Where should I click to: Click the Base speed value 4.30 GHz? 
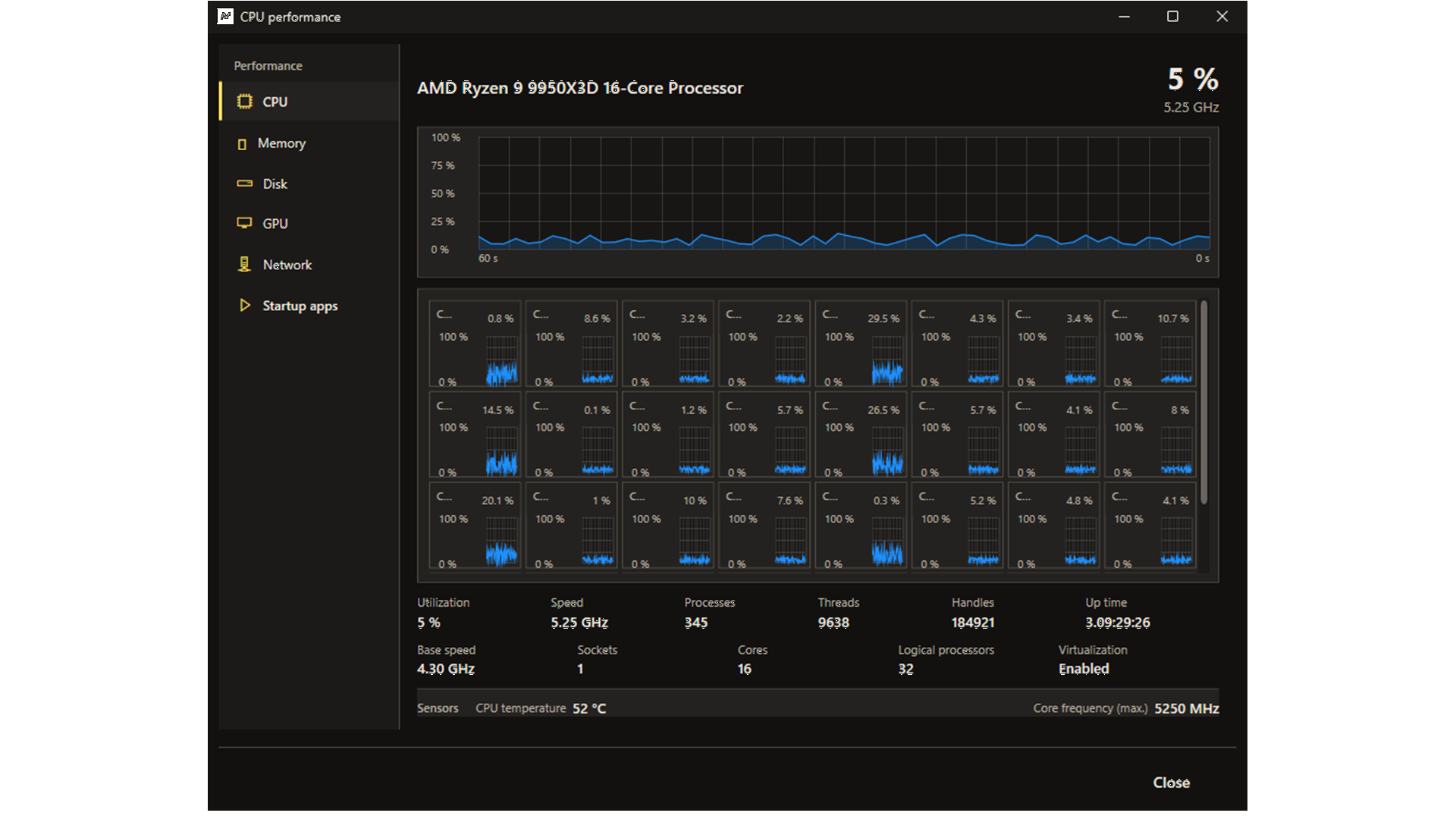pos(446,669)
